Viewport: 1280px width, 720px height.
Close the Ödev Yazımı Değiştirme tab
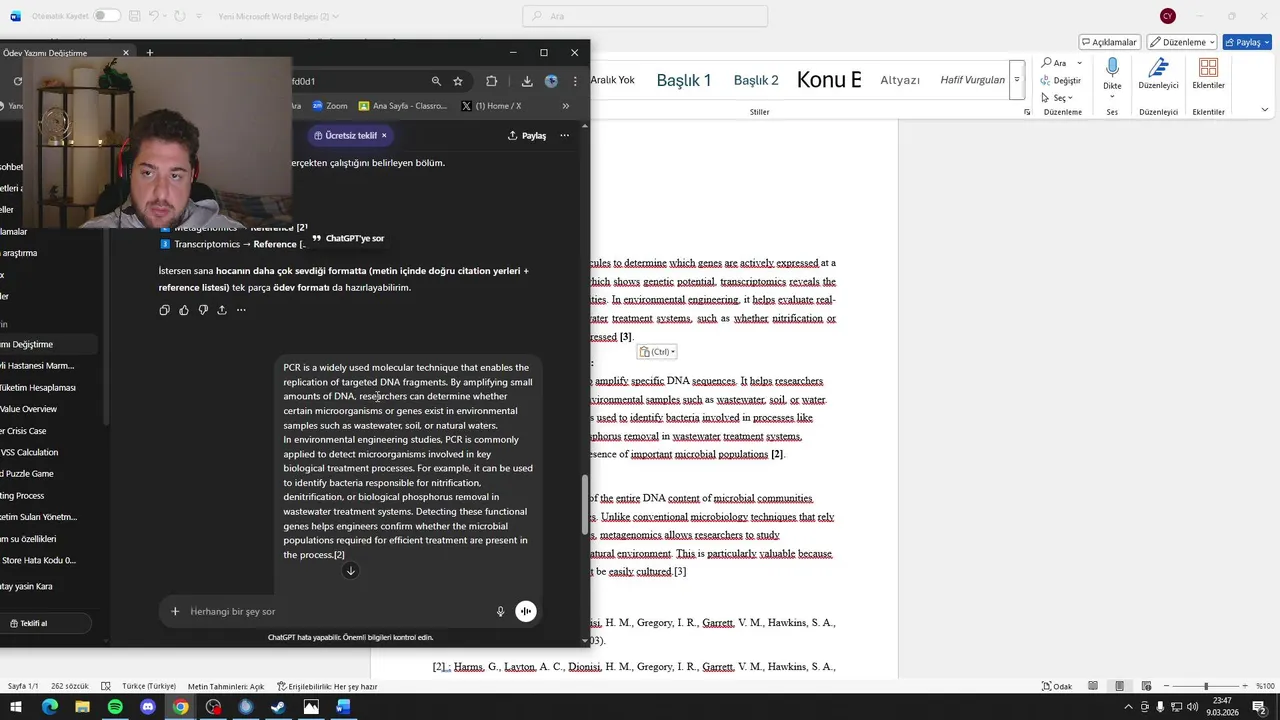pos(126,53)
